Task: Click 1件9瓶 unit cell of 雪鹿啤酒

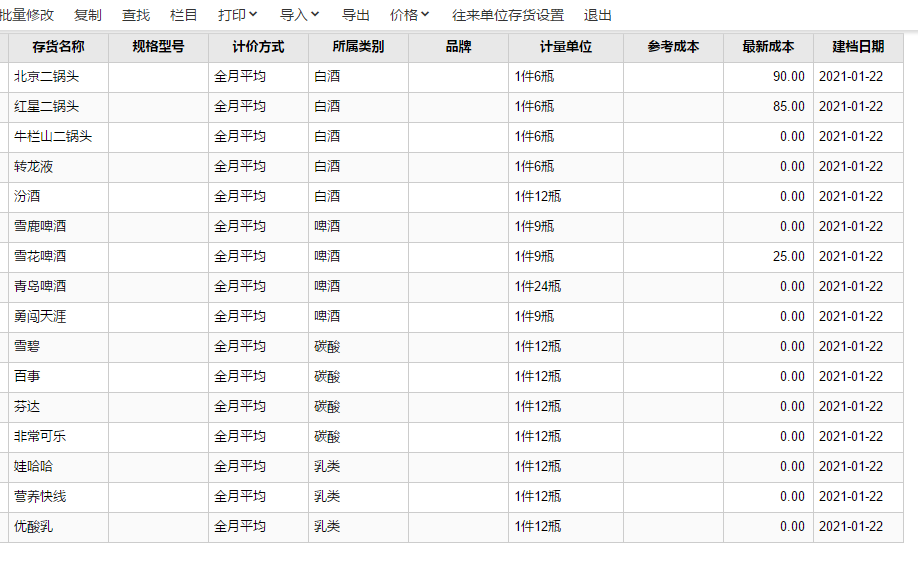Action: point(566,227)
